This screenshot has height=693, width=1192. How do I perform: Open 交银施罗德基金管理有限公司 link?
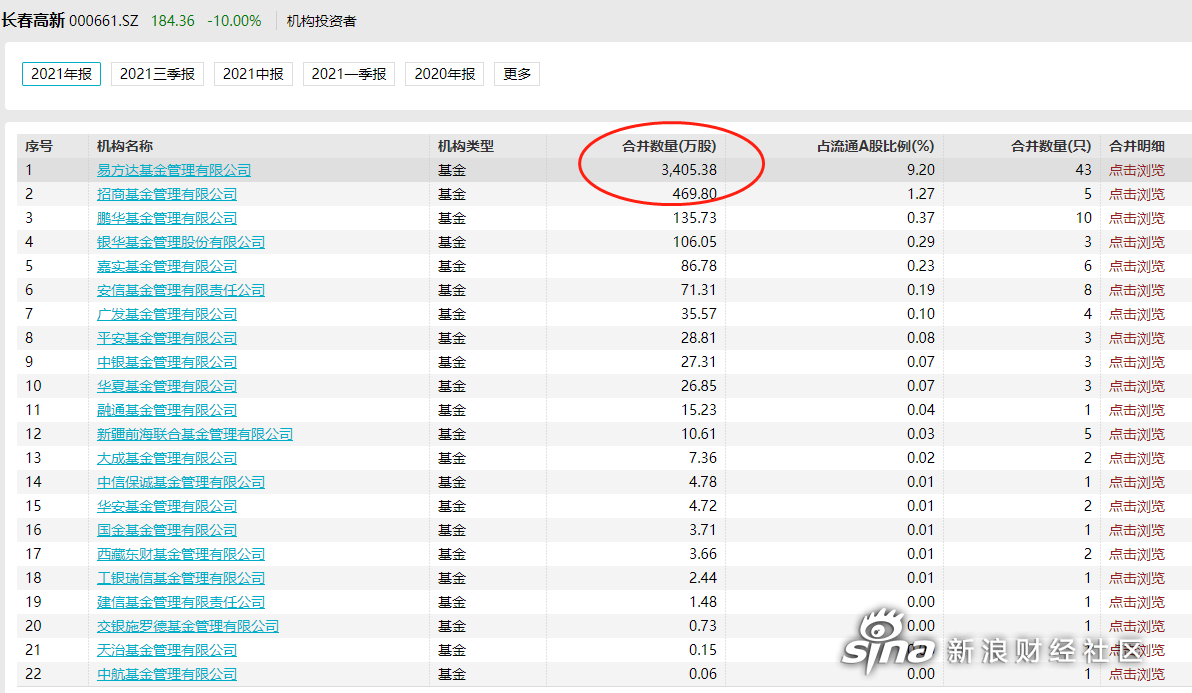click(189, 626)
